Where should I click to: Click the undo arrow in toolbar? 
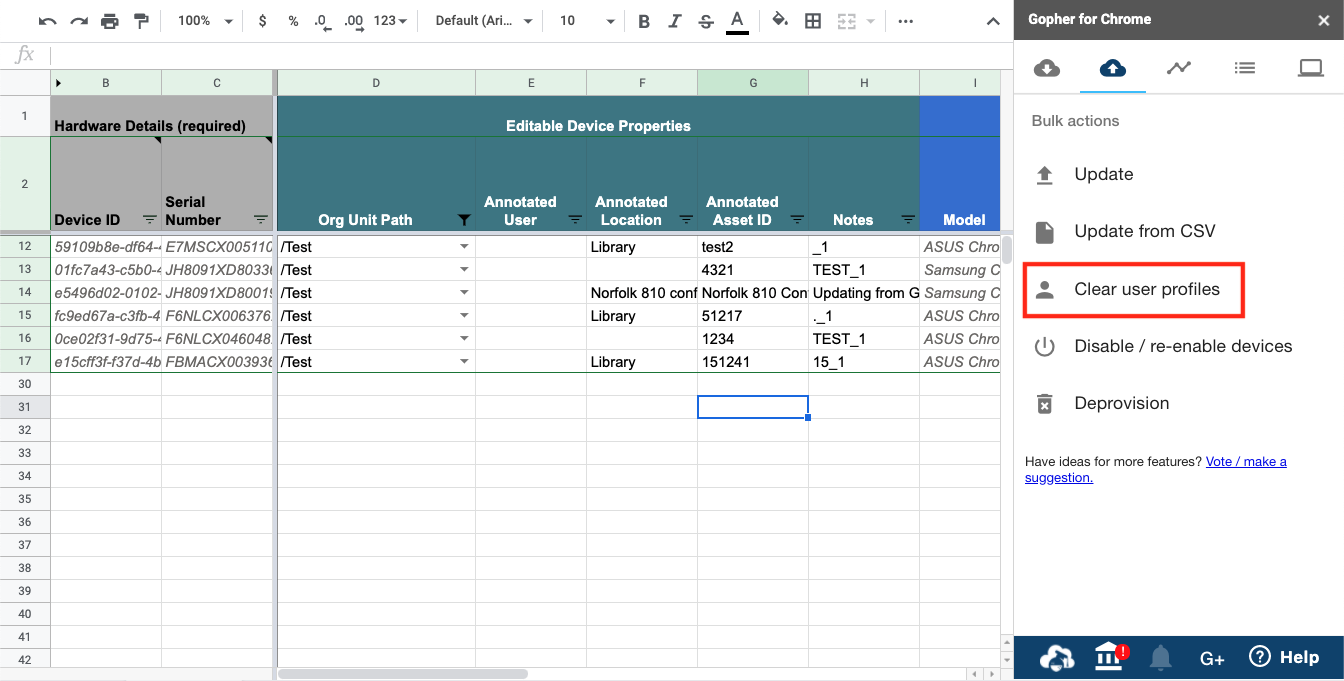coord(48,21)
